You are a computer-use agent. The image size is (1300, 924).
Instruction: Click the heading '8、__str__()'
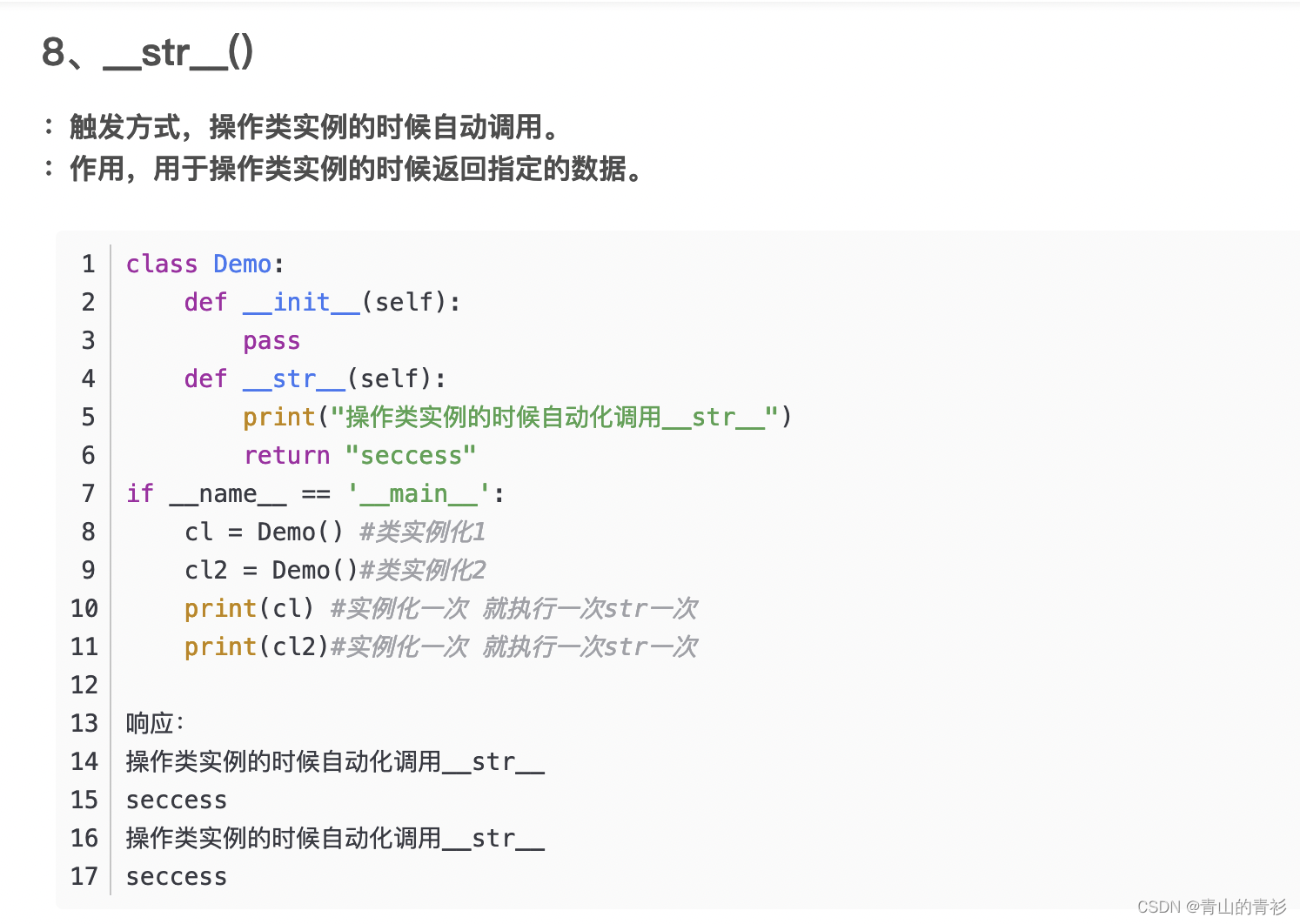tap(148, 52)
